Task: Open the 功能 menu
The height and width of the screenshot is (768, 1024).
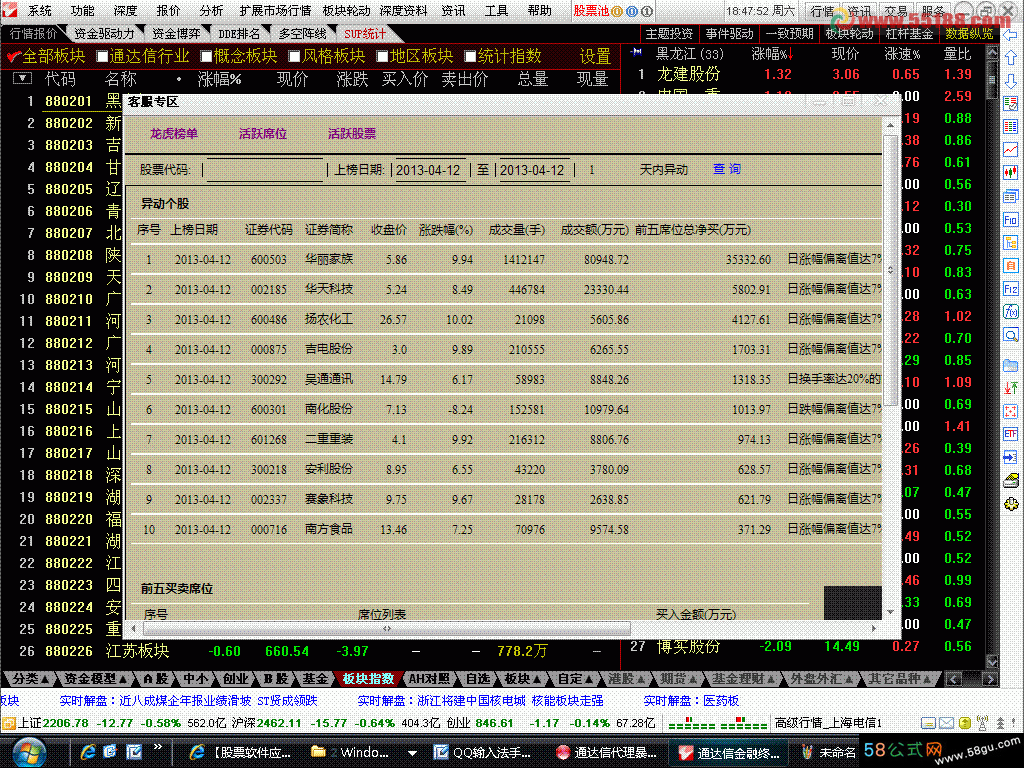Action: pyautogui.click(x=83, y=11)
